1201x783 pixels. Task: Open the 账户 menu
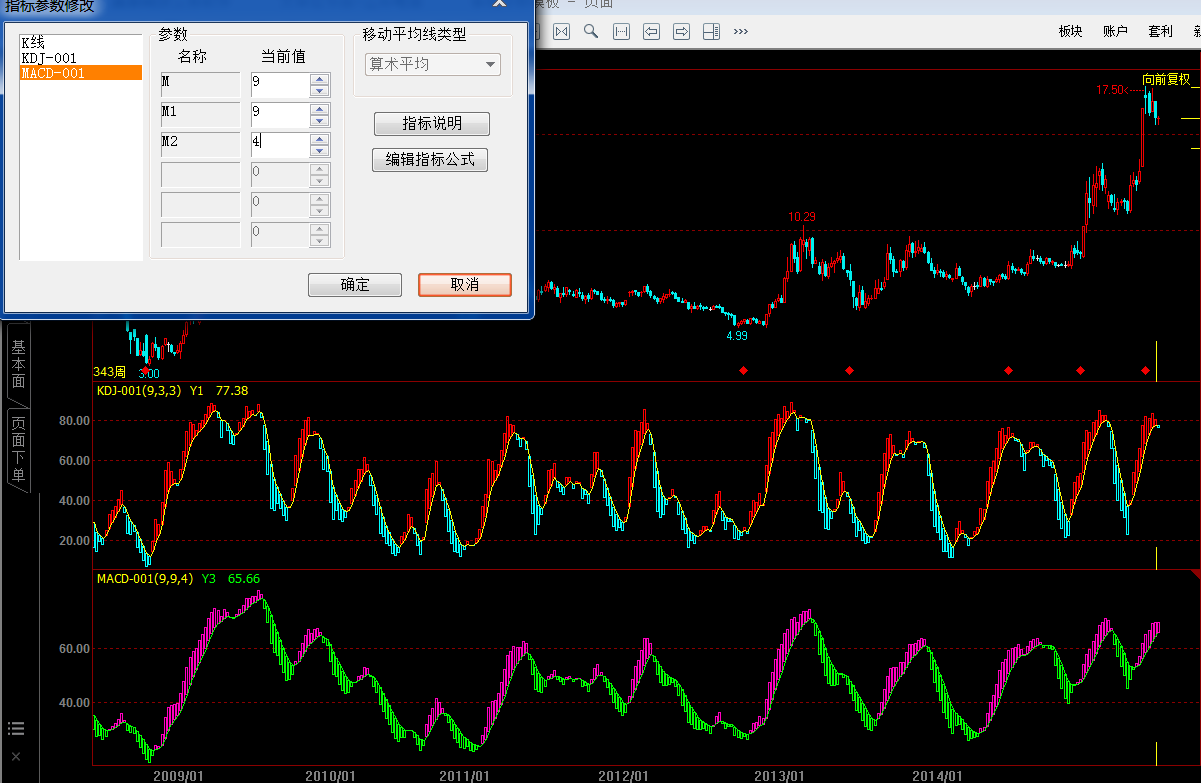point(1116,32)
